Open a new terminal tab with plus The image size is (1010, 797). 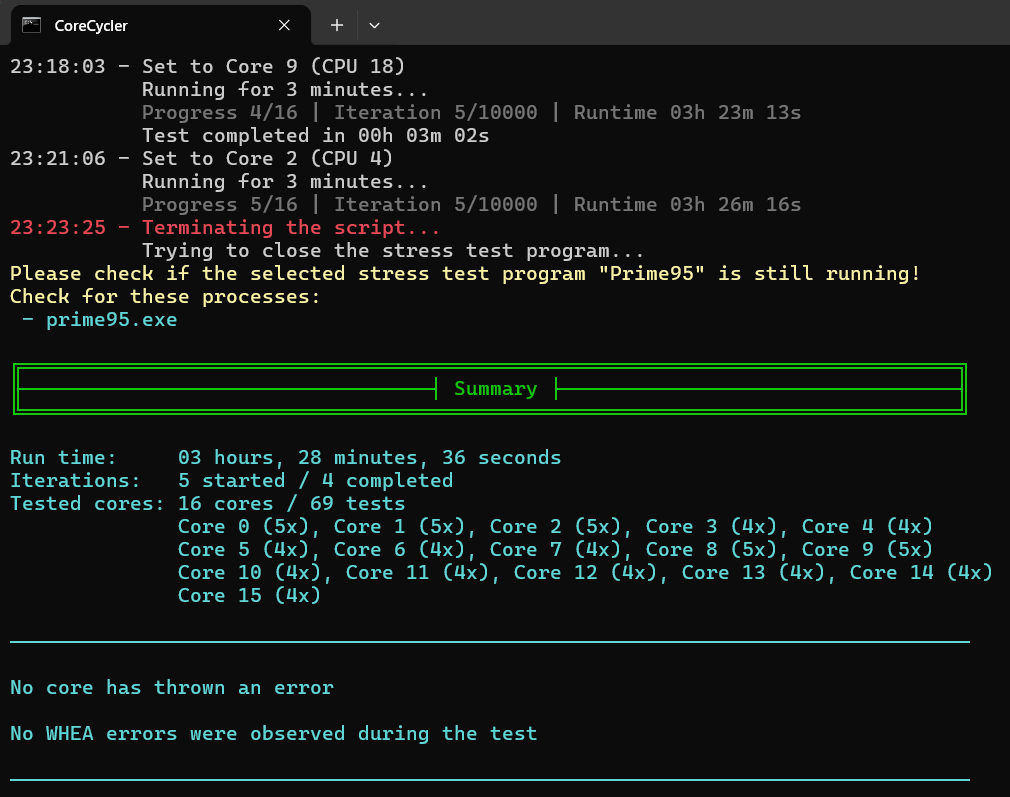click(337, 25)
